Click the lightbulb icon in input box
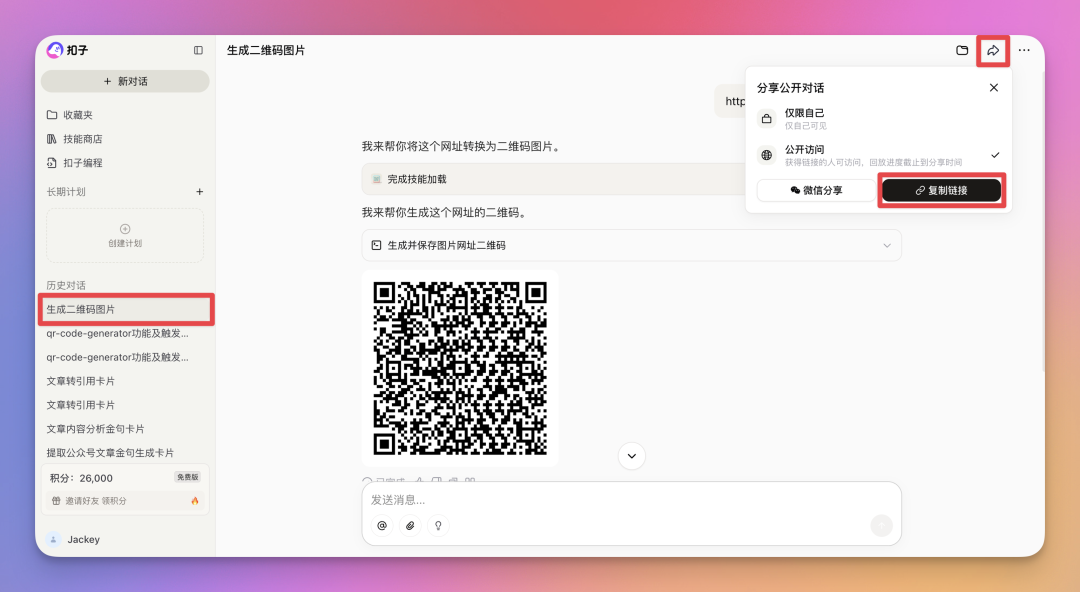The image size is (1080, 592). pyautogui.click(x=438, y=526)
